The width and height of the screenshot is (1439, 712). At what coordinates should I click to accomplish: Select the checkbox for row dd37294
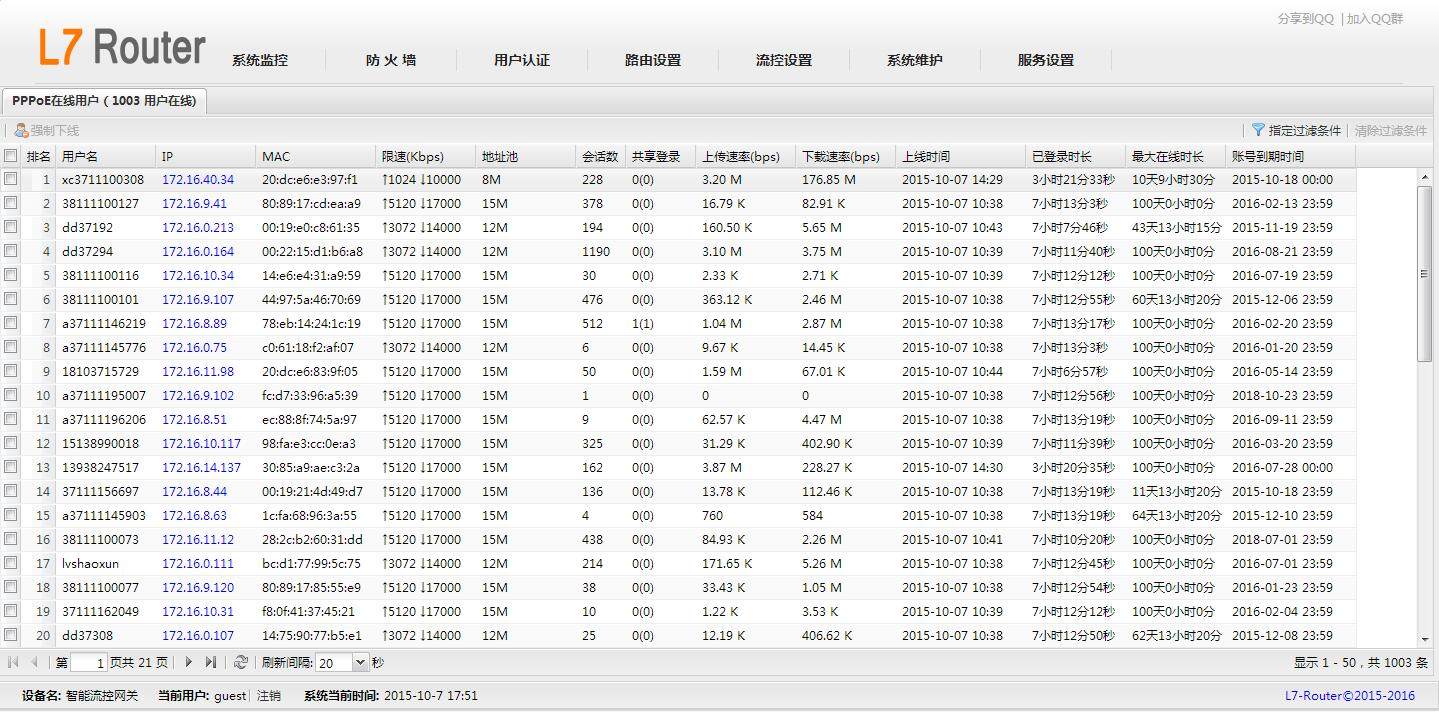click(11, 251)
